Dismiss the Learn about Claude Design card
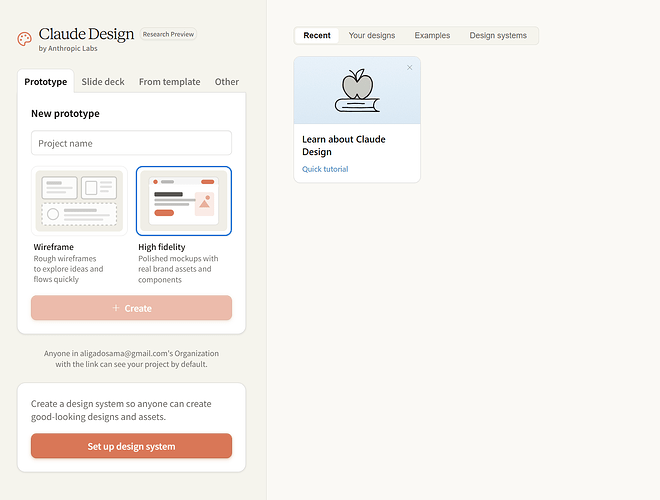Screen dimensions: 660x500 (x=410, y=67)
